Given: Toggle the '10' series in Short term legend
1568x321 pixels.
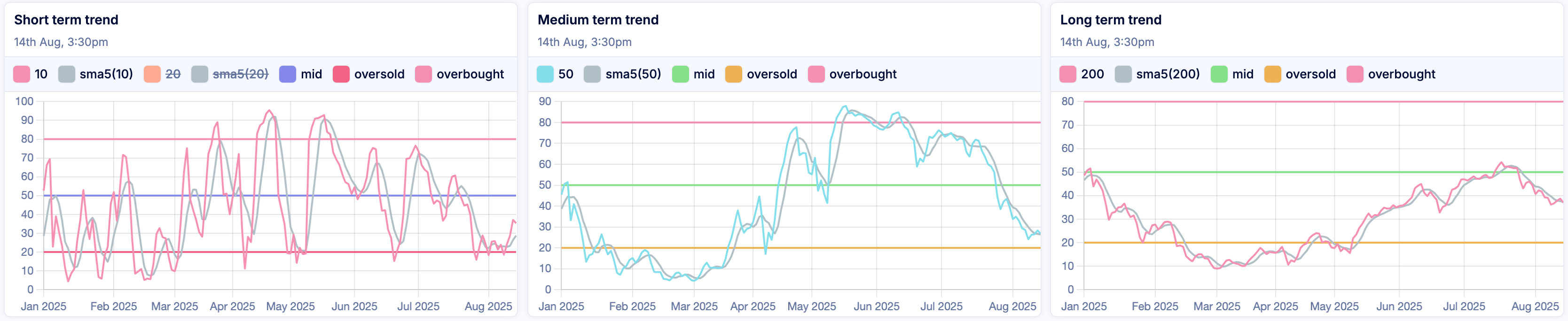Looking at the screenshot, I should point(41,74).
